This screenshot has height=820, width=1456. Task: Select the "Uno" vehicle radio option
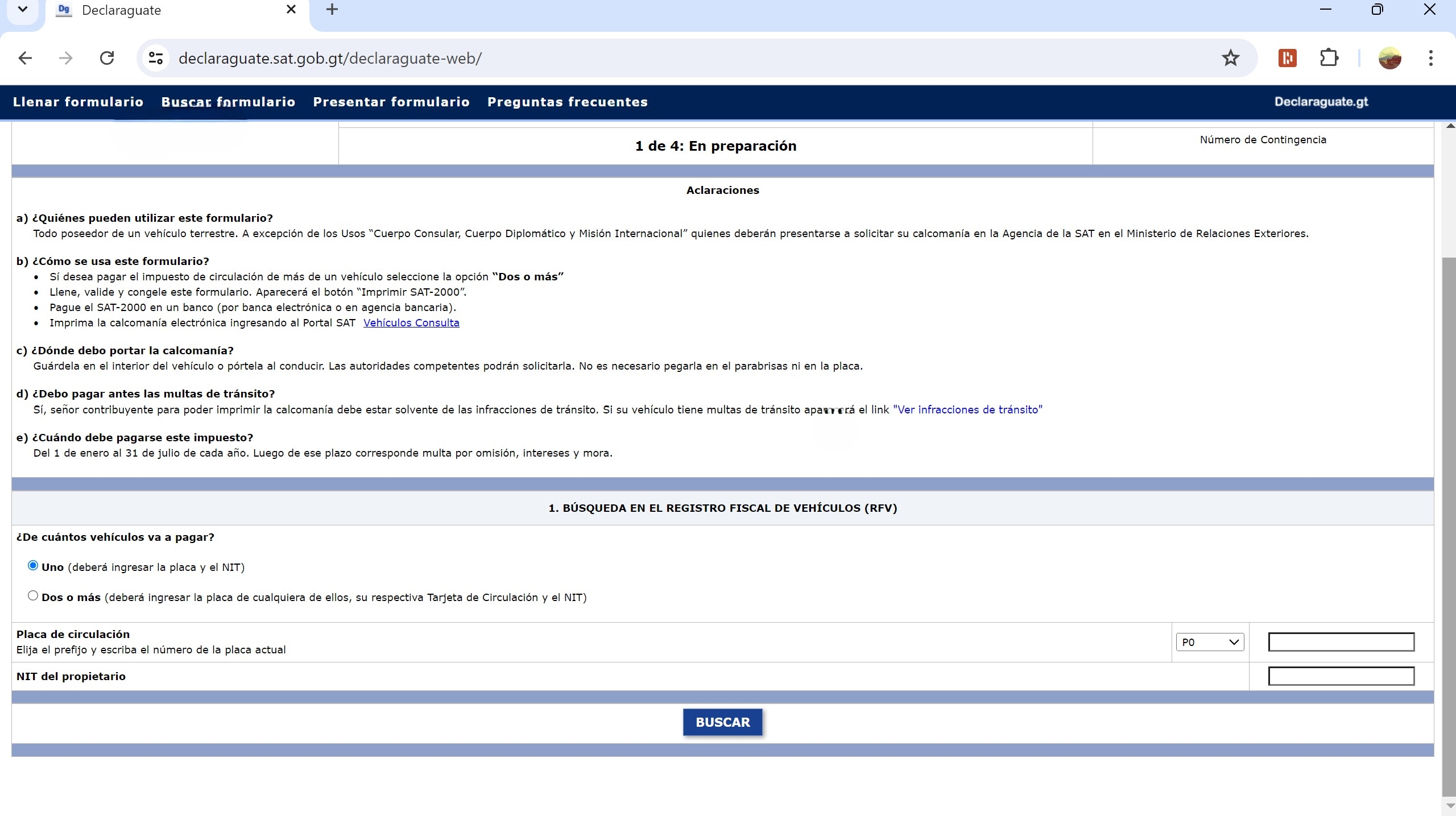[x=33, y=566]
